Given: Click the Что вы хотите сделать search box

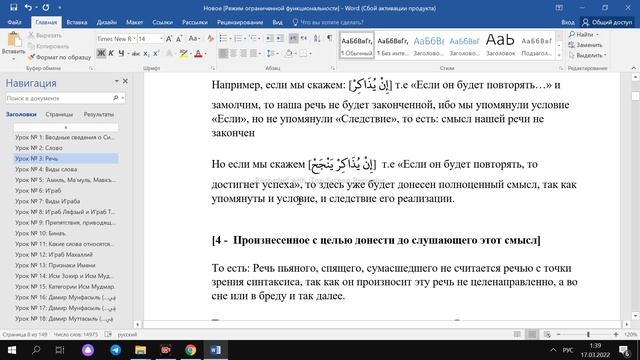Looking at the screenshot, I should click(x=328, y=22).
